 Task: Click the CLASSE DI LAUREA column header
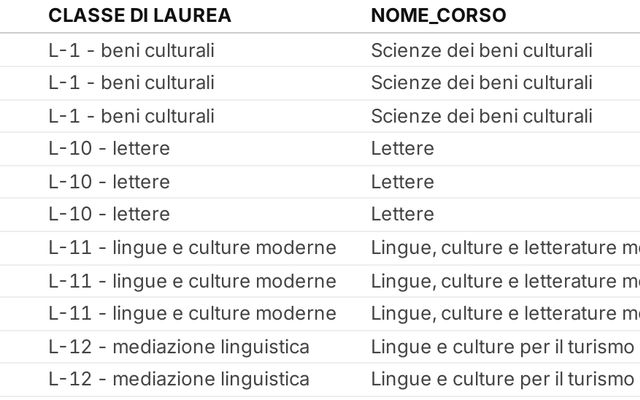[x=139, y=15]
